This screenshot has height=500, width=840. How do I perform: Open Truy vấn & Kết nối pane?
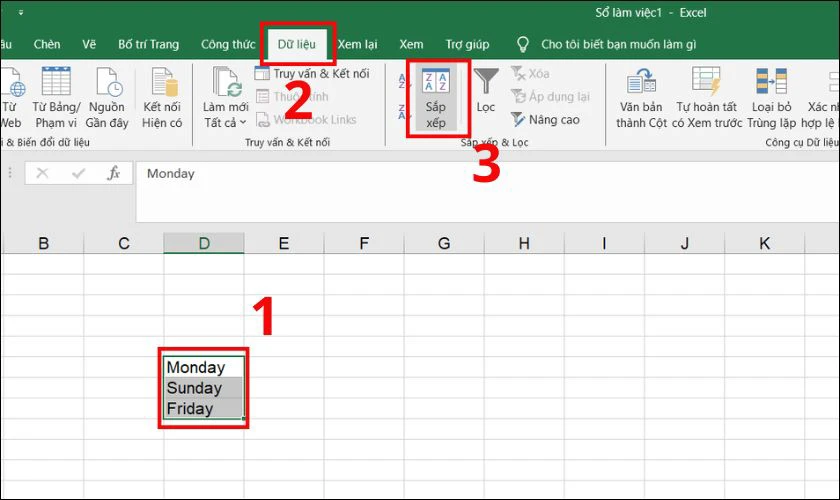[312, 73]
